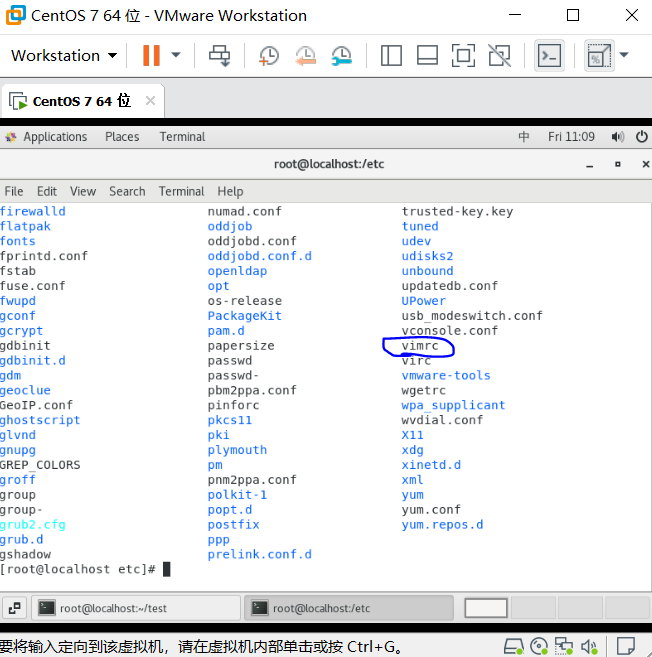Send Ctrl+Alt+Del to the VM
652x657 pixels.
tap(220, 56)
